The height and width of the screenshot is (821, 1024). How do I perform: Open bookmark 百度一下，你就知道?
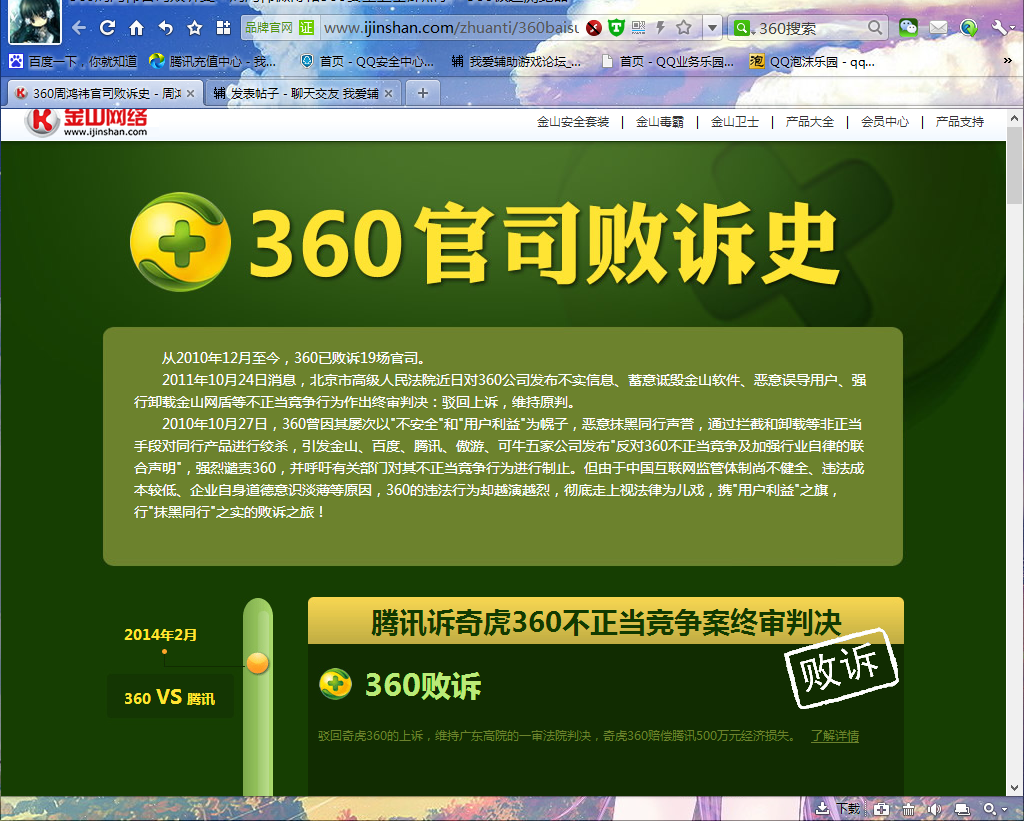[73, 61]
